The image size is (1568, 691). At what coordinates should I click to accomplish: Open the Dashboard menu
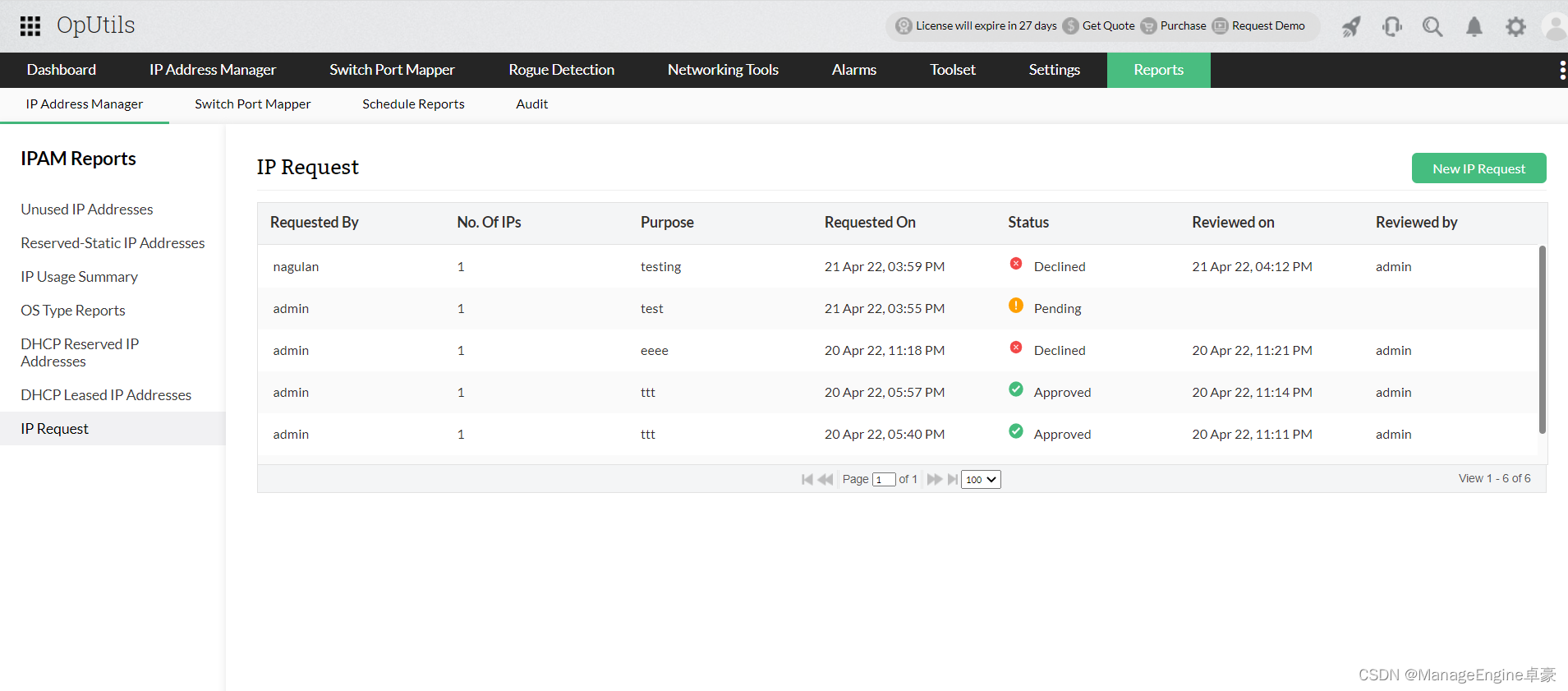(x=62, y=70)
